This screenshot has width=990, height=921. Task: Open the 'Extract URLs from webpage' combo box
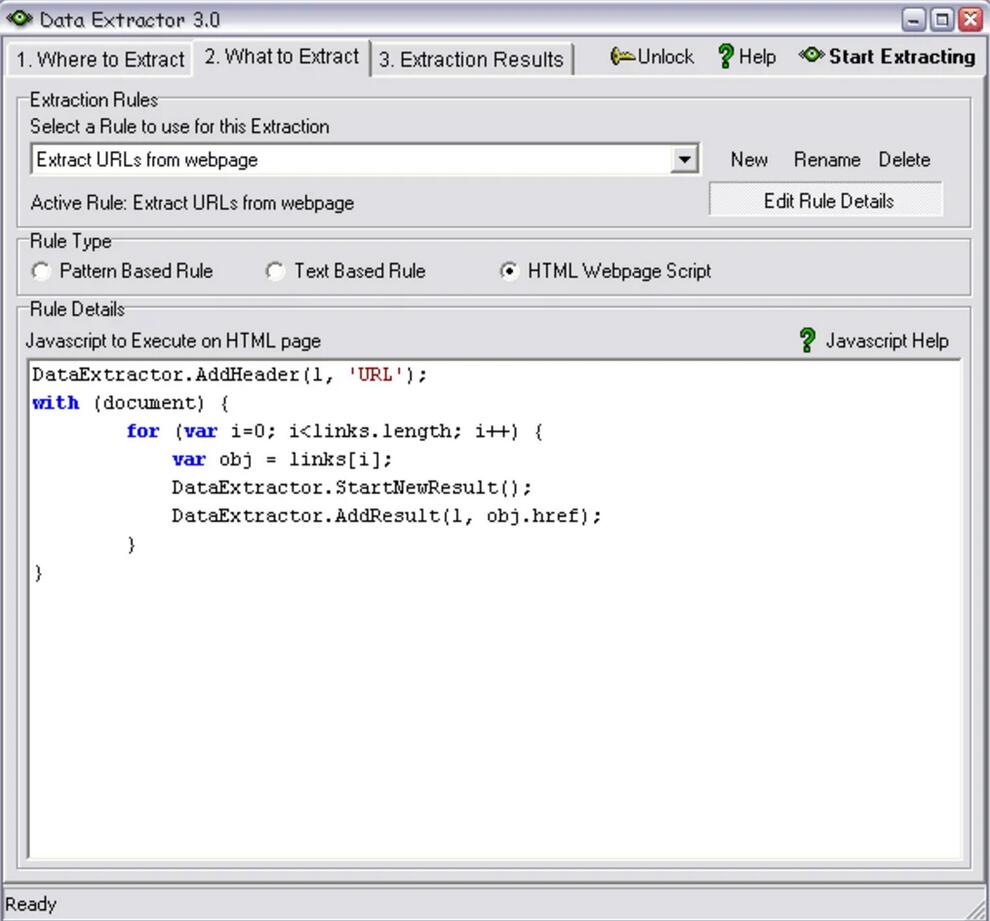click(364, 159)
